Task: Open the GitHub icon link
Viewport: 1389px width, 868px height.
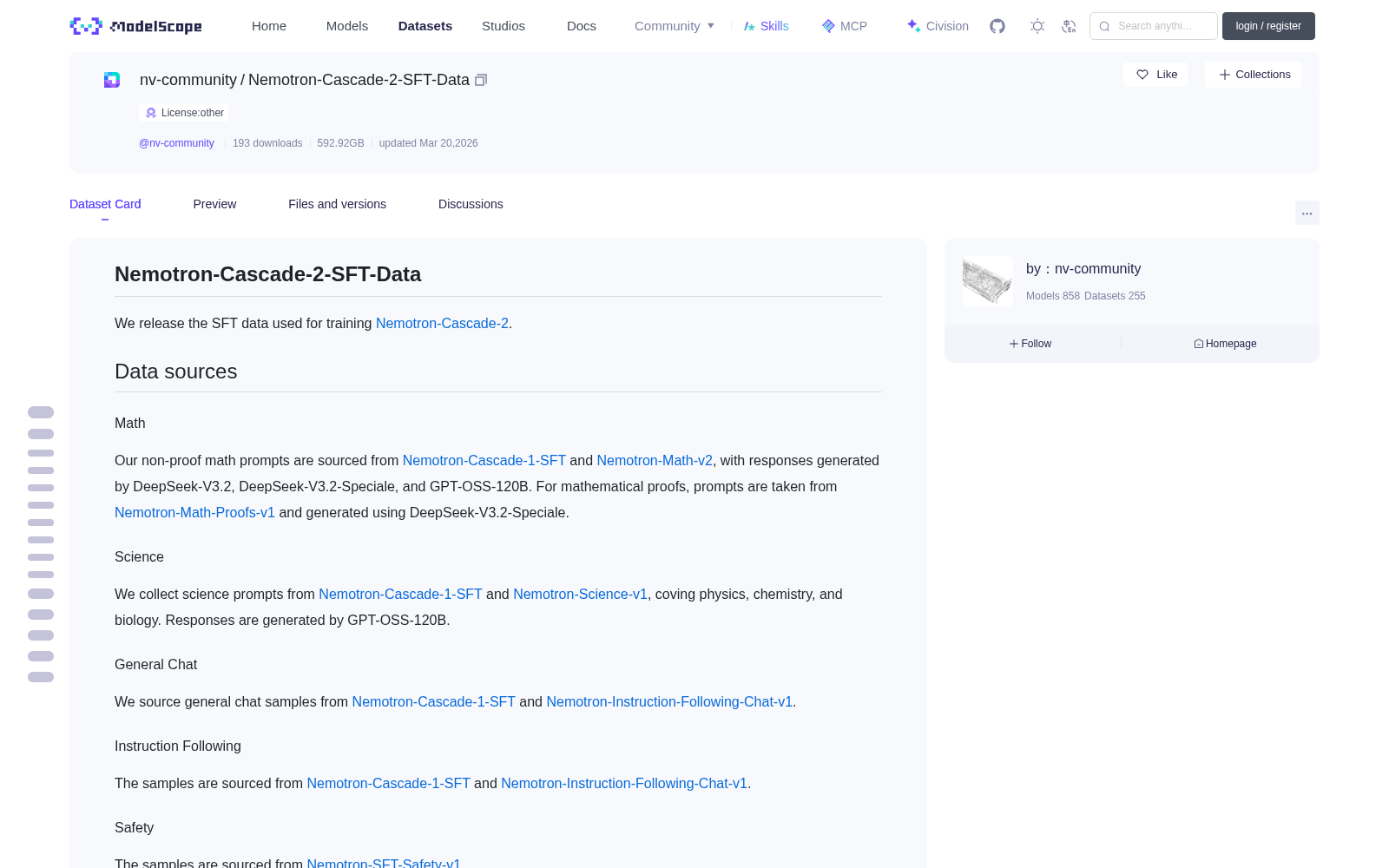Action: 997,26
